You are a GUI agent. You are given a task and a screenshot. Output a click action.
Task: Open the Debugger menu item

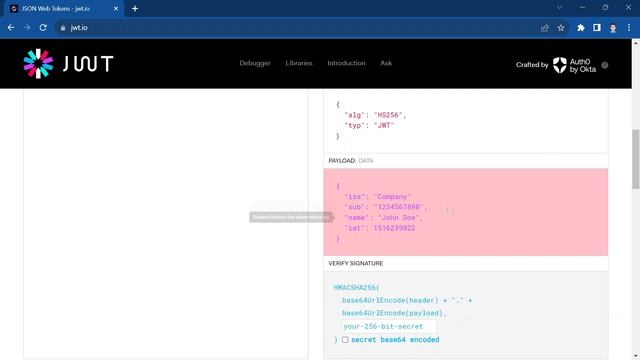(x=255, y=63)
